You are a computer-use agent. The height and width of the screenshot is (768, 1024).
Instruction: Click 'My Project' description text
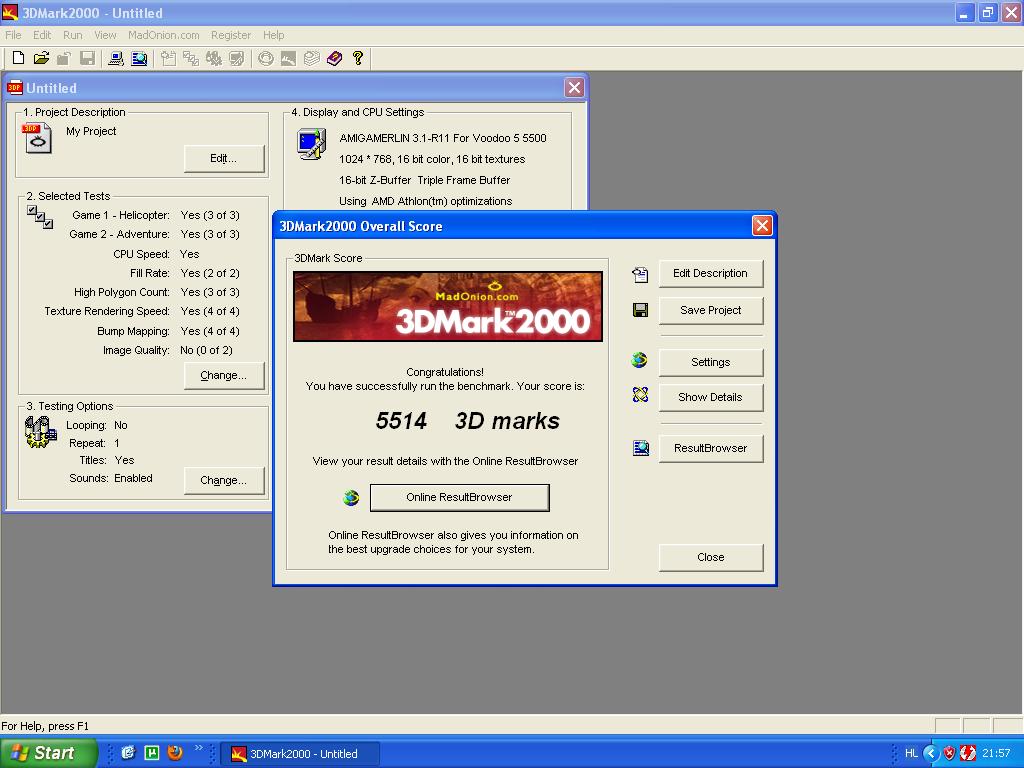[91, 131]
